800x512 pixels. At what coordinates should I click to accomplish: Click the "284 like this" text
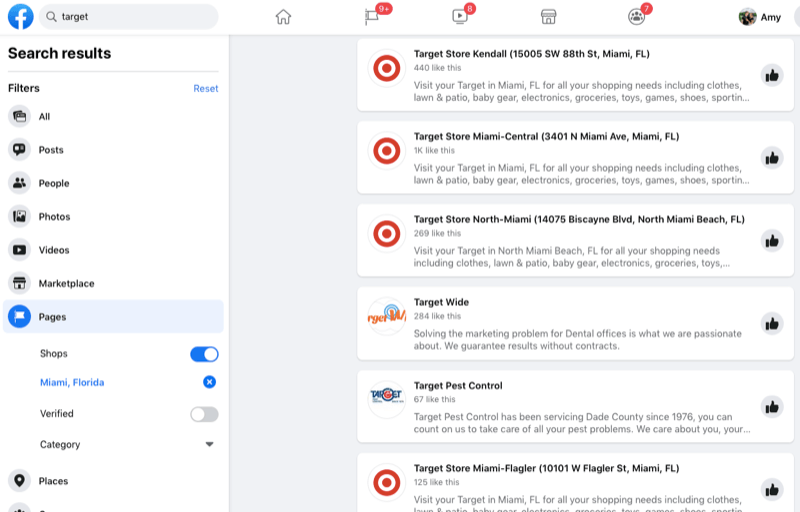pos(437,316)
